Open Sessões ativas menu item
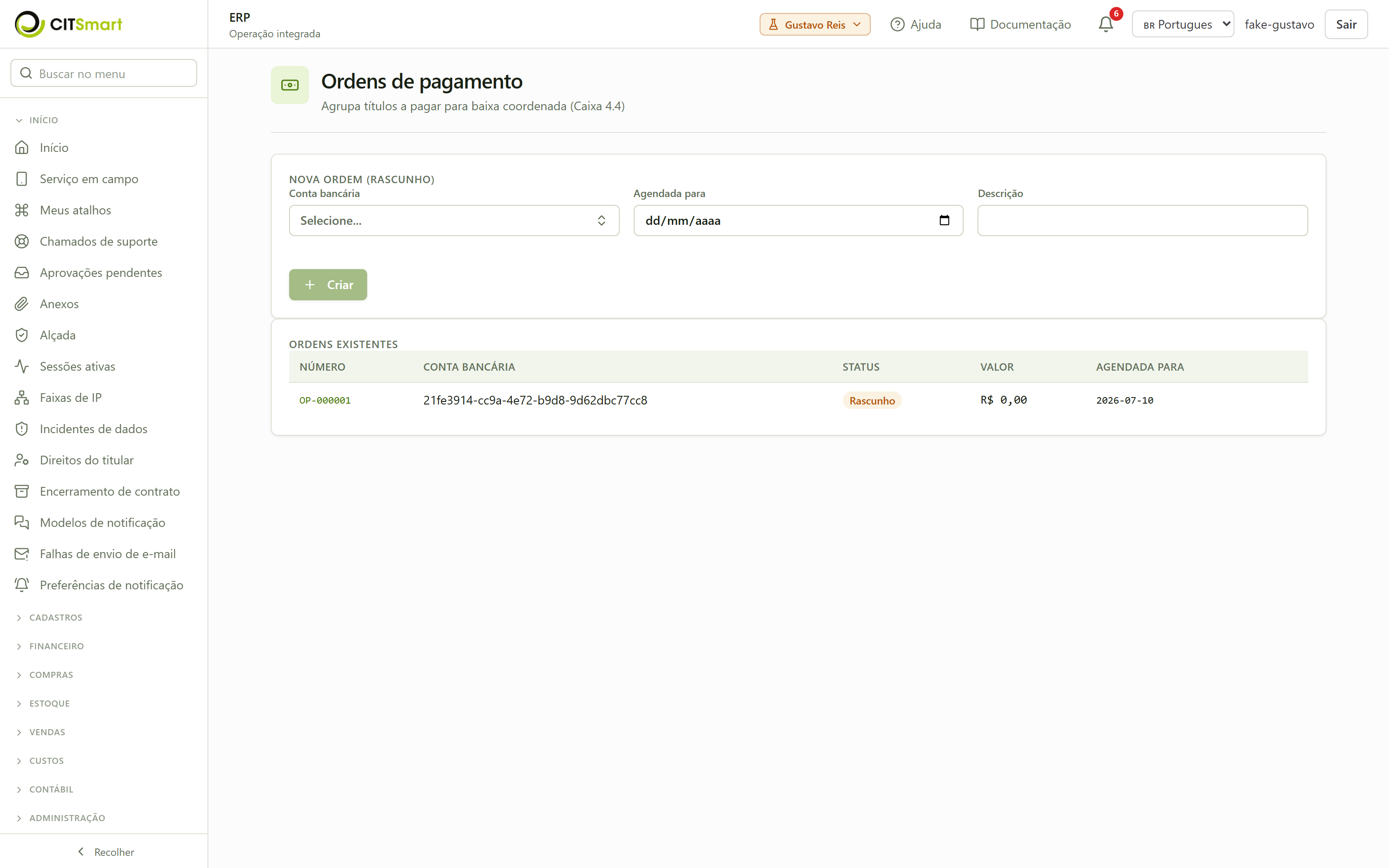 click(103, 366)
